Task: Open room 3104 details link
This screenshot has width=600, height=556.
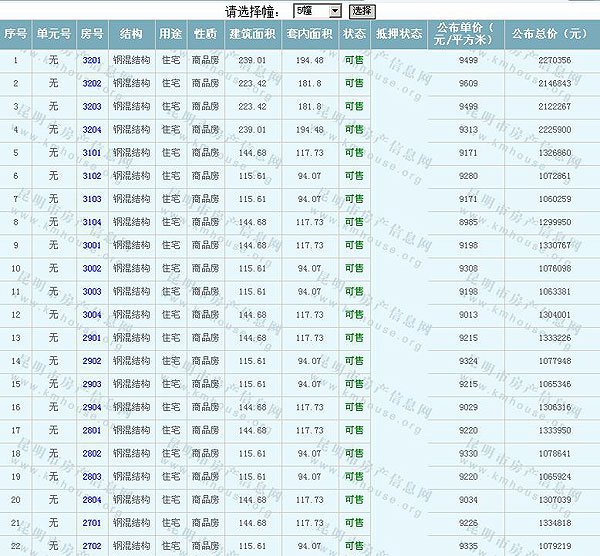Action: click(92, 222)
